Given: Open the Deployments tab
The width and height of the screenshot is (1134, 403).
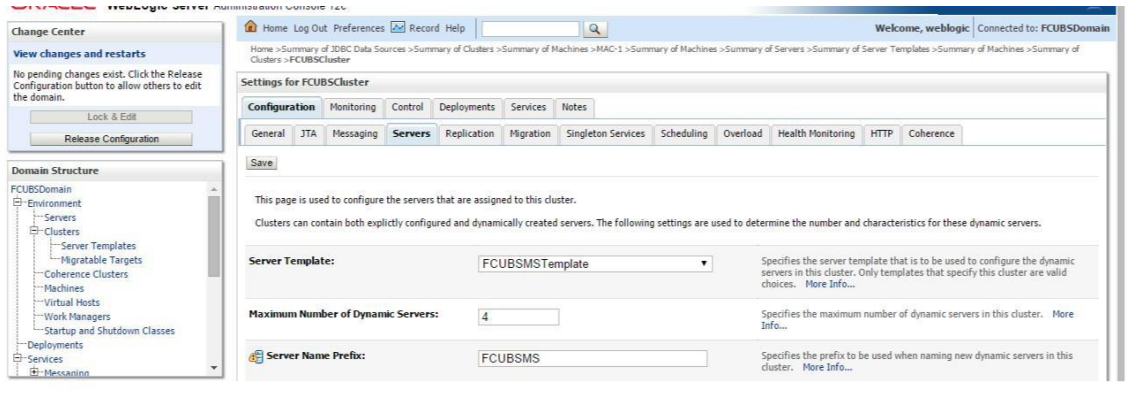Looking at the screenshot, I should (x=467, y=107).
